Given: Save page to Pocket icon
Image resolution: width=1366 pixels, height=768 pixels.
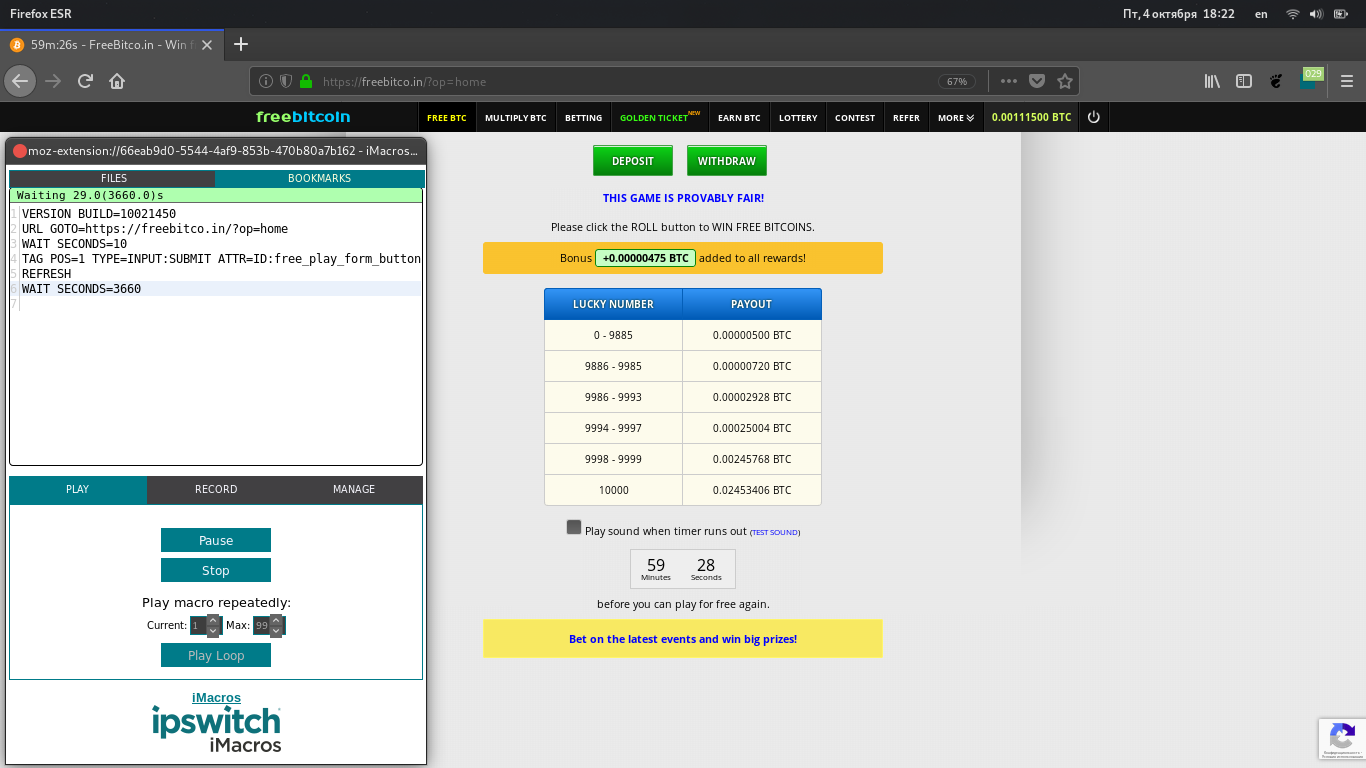Looking at the screenshot, I should click(x=1038, y=81).
